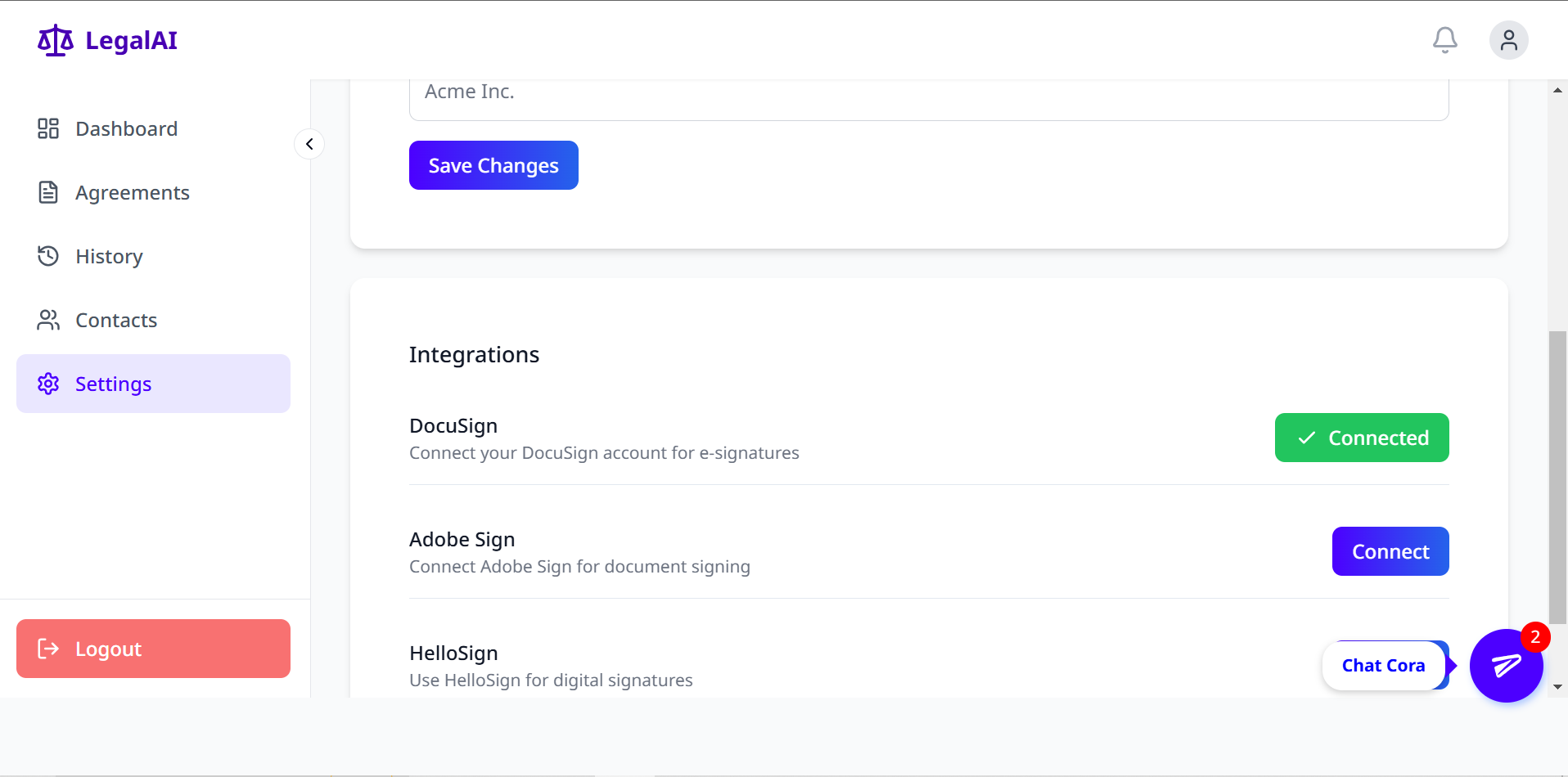Viewport: 1568px width, 777px height.
Task: Navigate to the History section
Action: point(109,256)
